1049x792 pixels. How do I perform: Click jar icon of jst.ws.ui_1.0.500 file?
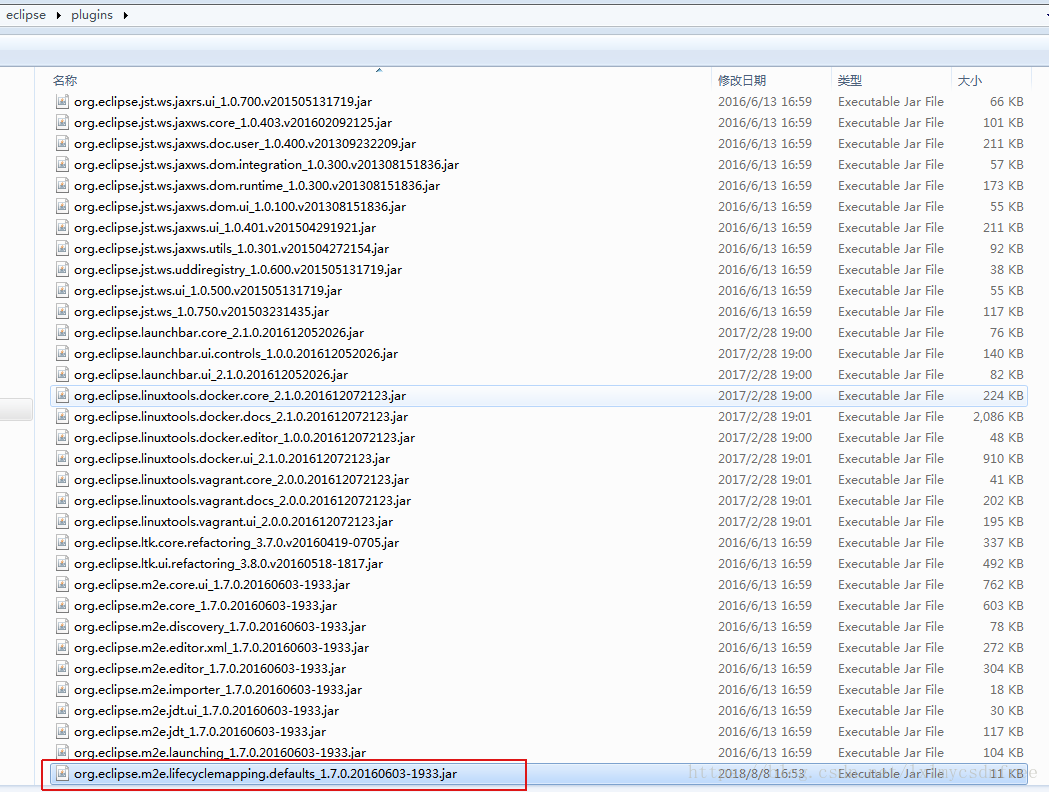62,290
